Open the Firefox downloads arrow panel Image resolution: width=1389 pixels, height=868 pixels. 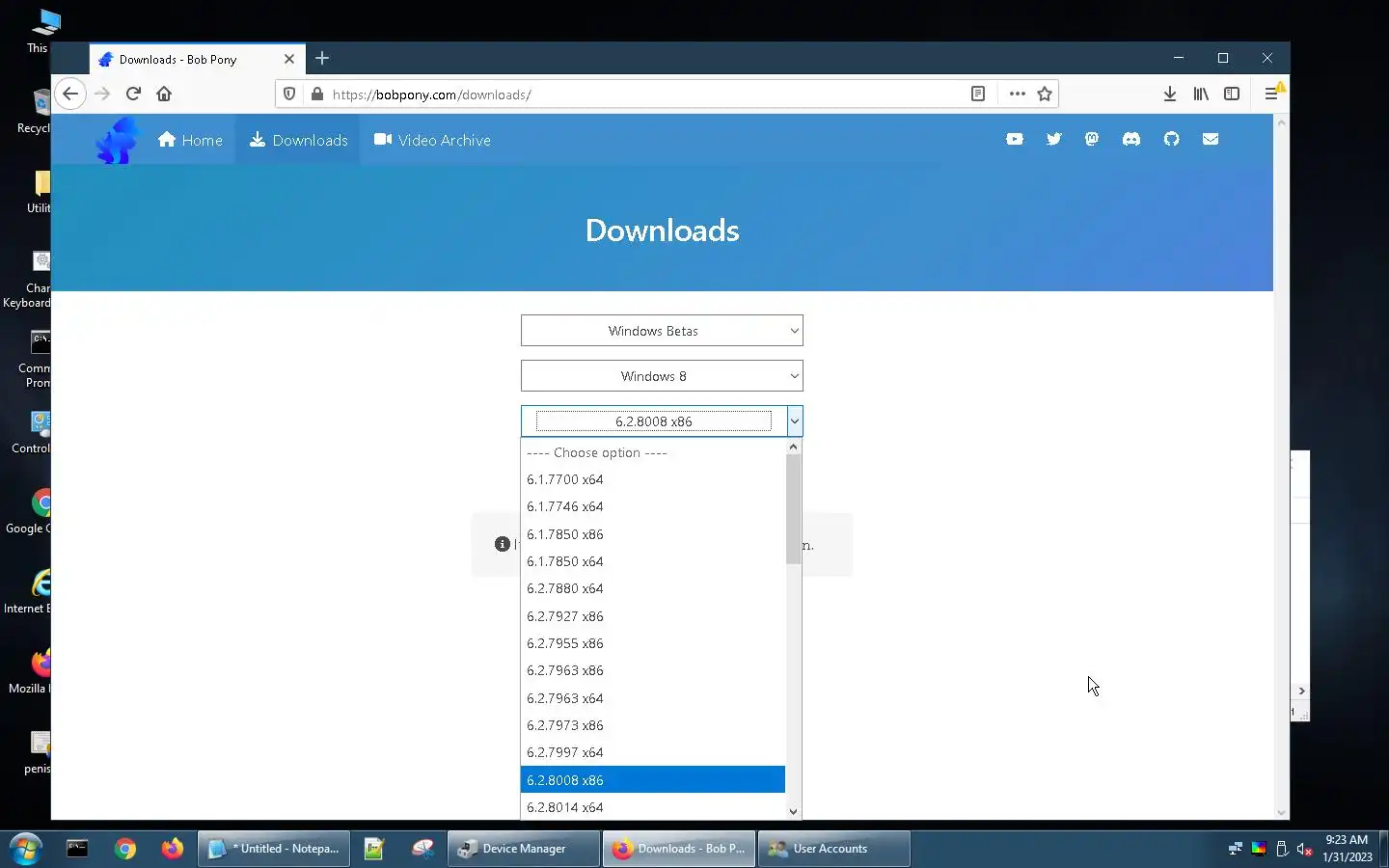click(x=1169, y=94)
